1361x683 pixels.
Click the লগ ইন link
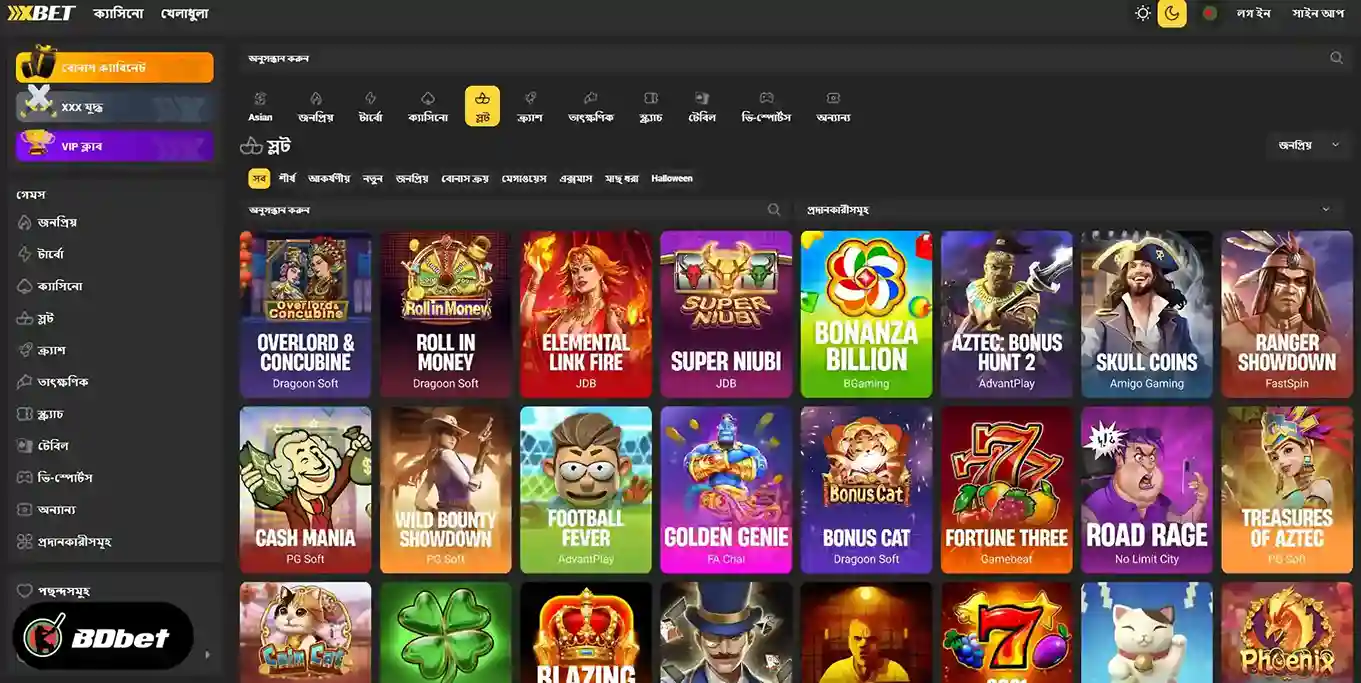pyautogui.click(x=1253, y=14)
